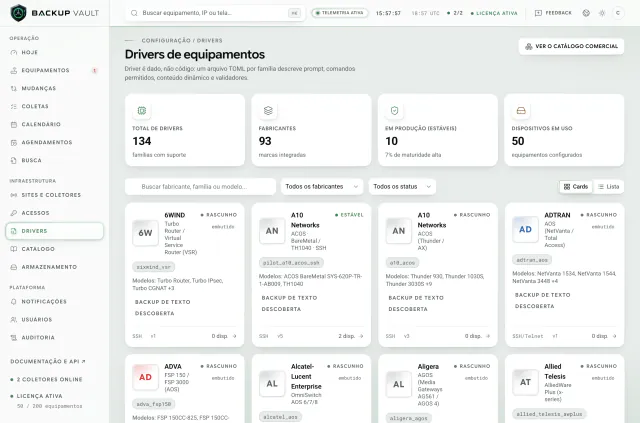Click the 2 Coletores Online status
640x423 pixels.
click(47, 380)
